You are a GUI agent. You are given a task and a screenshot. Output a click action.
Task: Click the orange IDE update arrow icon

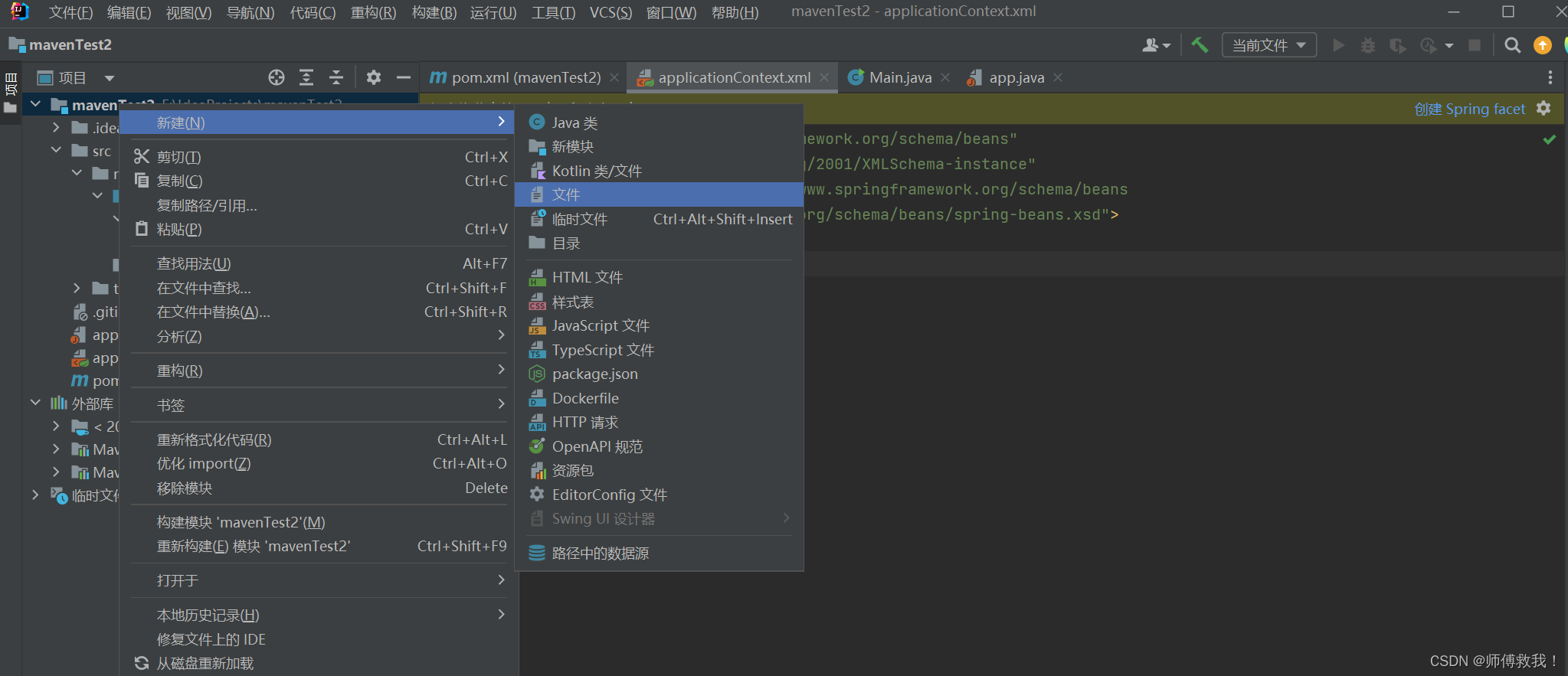coord(1543,45)
